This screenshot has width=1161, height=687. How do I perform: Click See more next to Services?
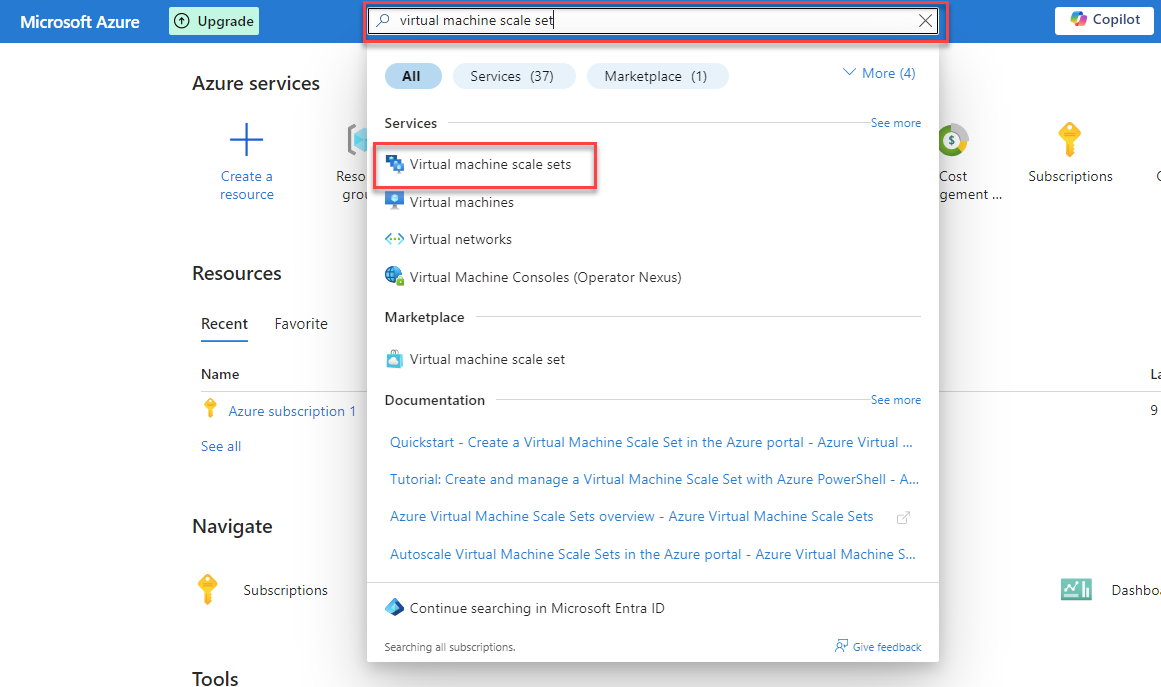(x=895, y=123)
